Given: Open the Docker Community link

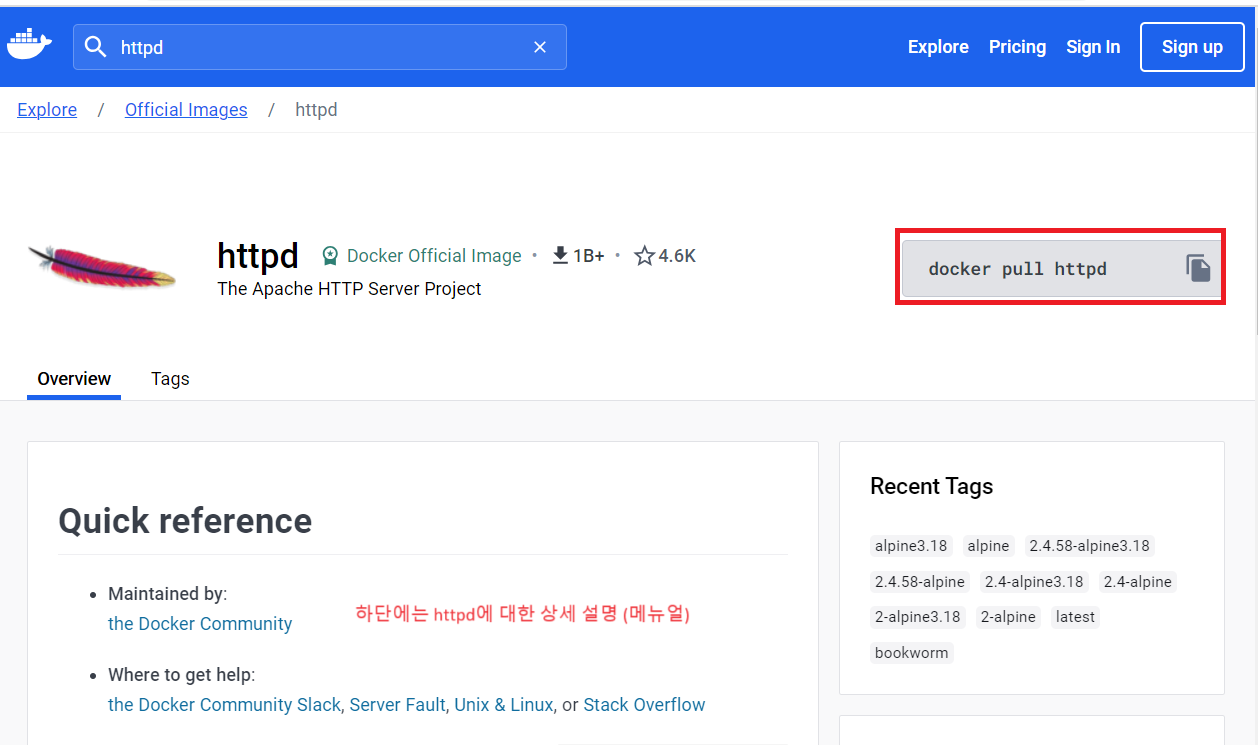Looking at the screenshot, I should click(200, 624).
